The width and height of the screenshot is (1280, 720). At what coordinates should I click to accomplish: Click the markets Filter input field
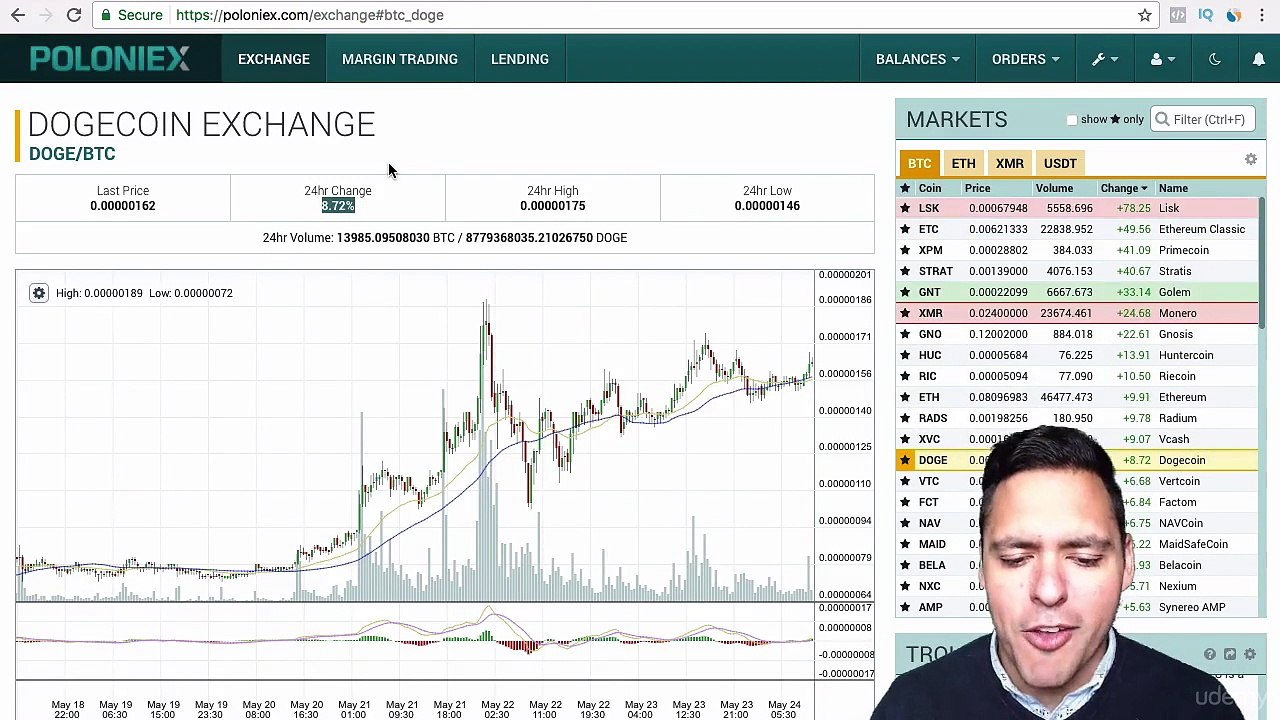click(x=1202, y=120)
